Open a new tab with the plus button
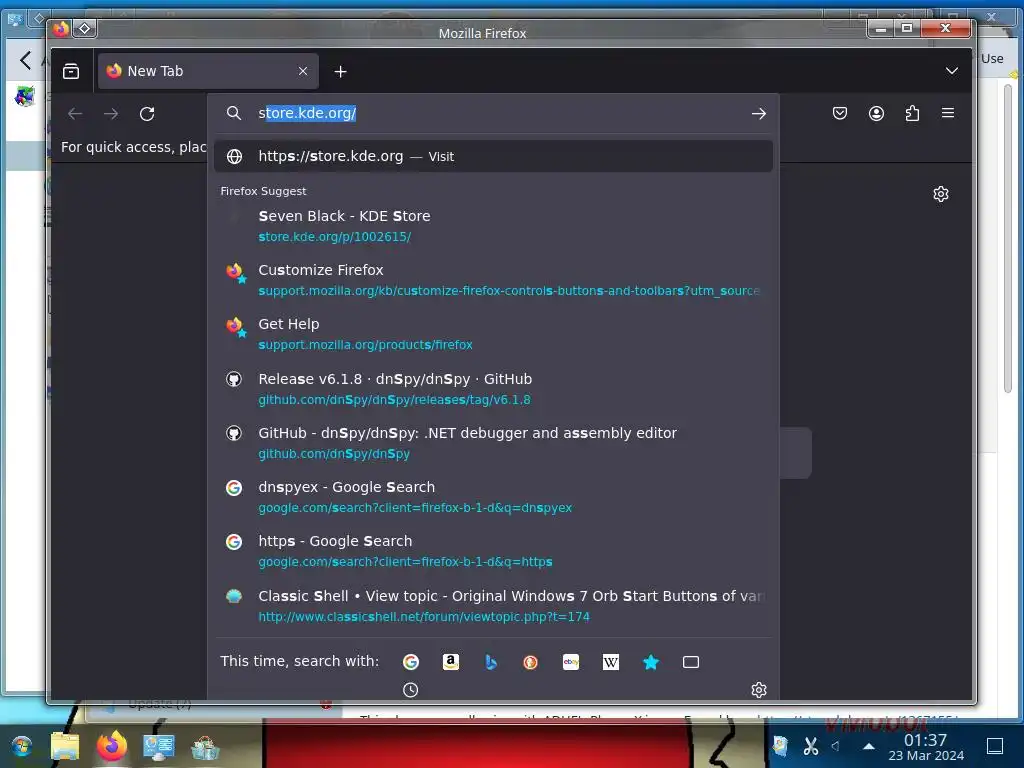 340,71
